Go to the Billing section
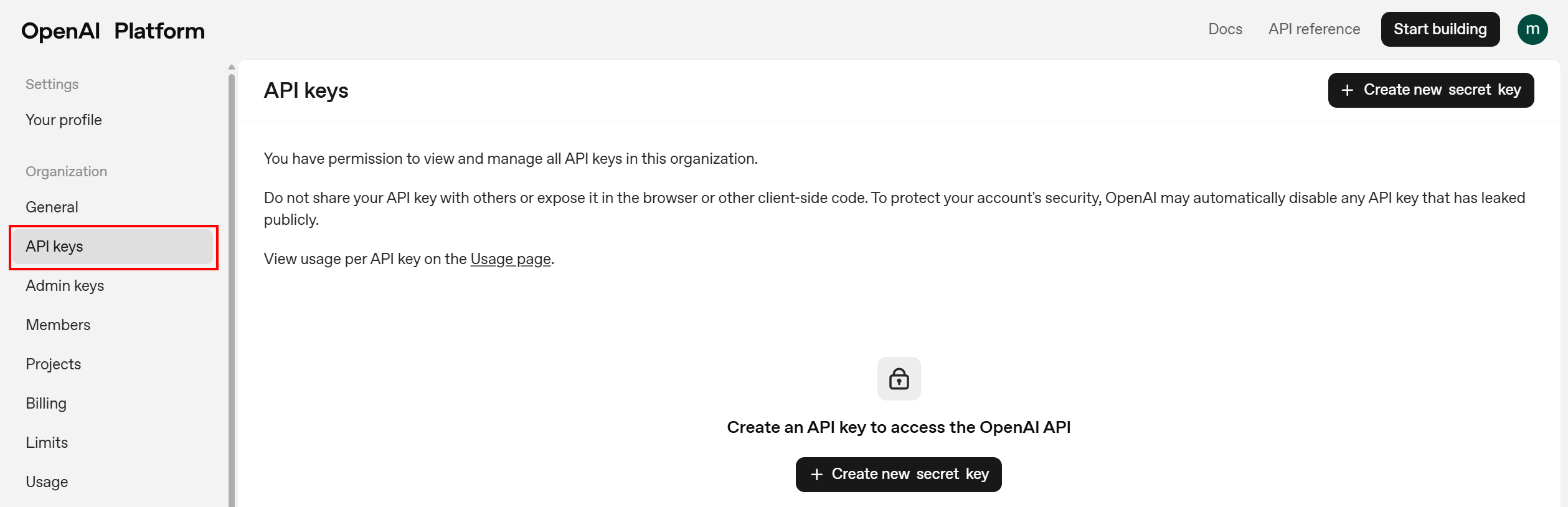 point(46,403)
